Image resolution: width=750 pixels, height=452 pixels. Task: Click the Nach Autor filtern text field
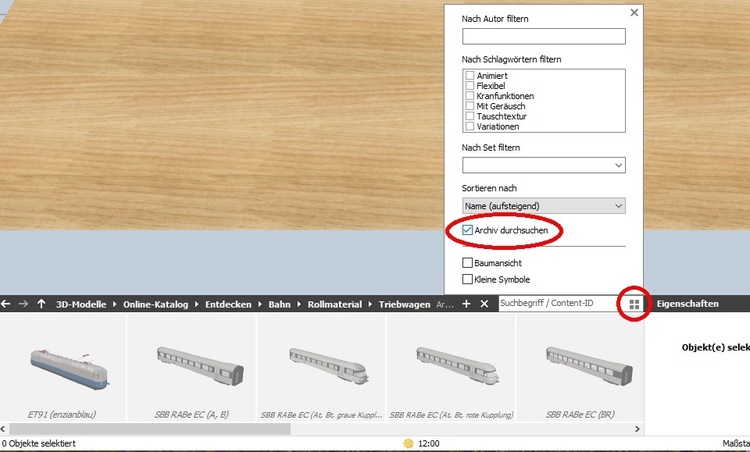click(544, 36)
